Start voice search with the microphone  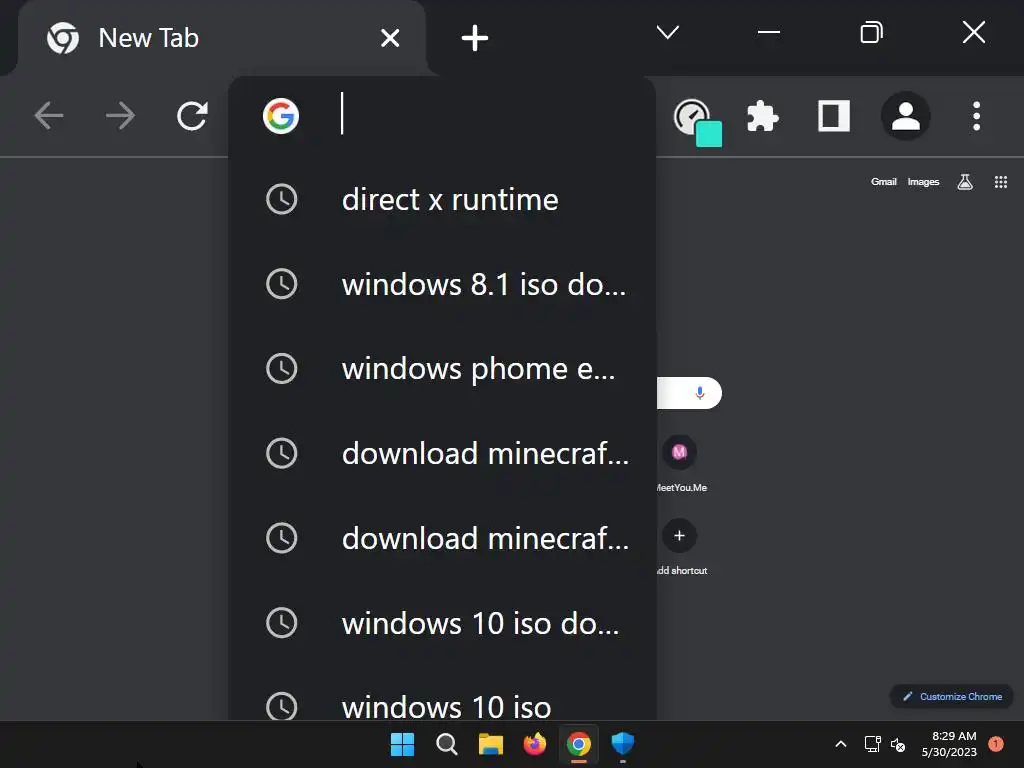(x=699, y=393)
